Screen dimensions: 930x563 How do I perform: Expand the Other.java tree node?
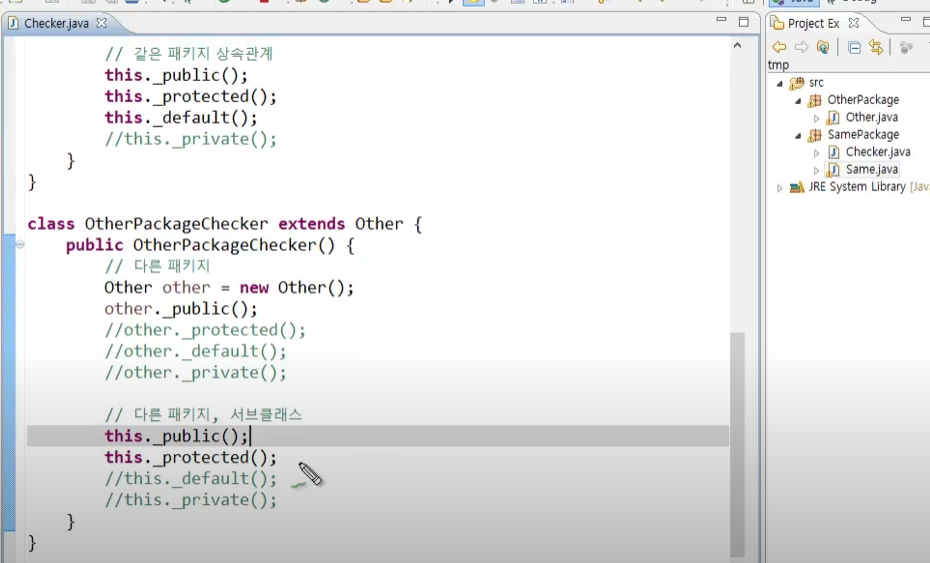pos(817,119)
